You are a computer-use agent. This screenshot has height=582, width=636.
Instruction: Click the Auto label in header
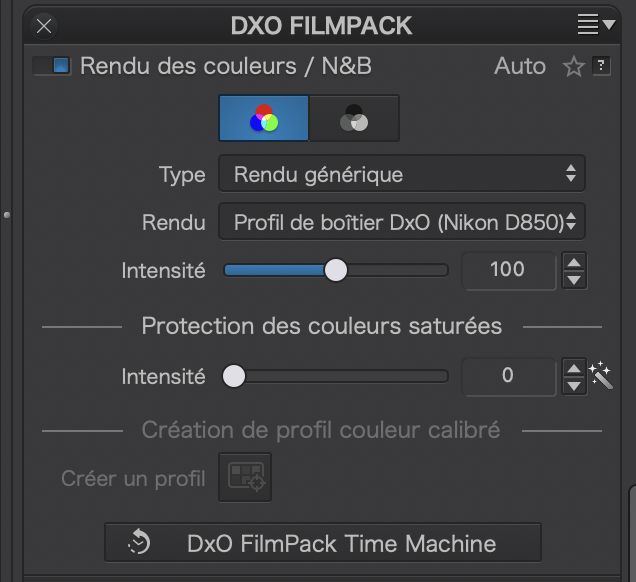520,66
